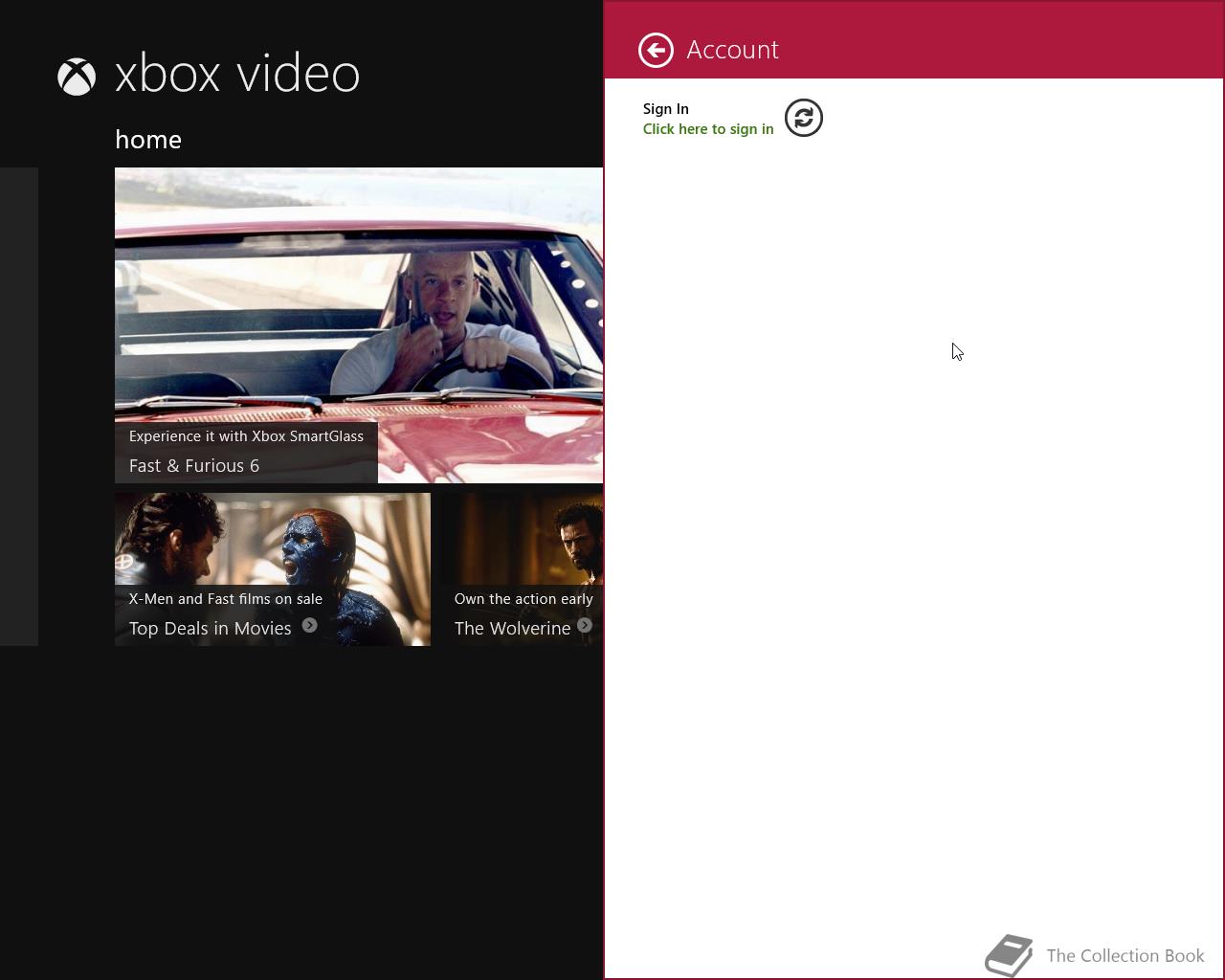Click the Xbox logo icon
The width and height of the screenshot is (1225, 980).
[x=77, y=77]
